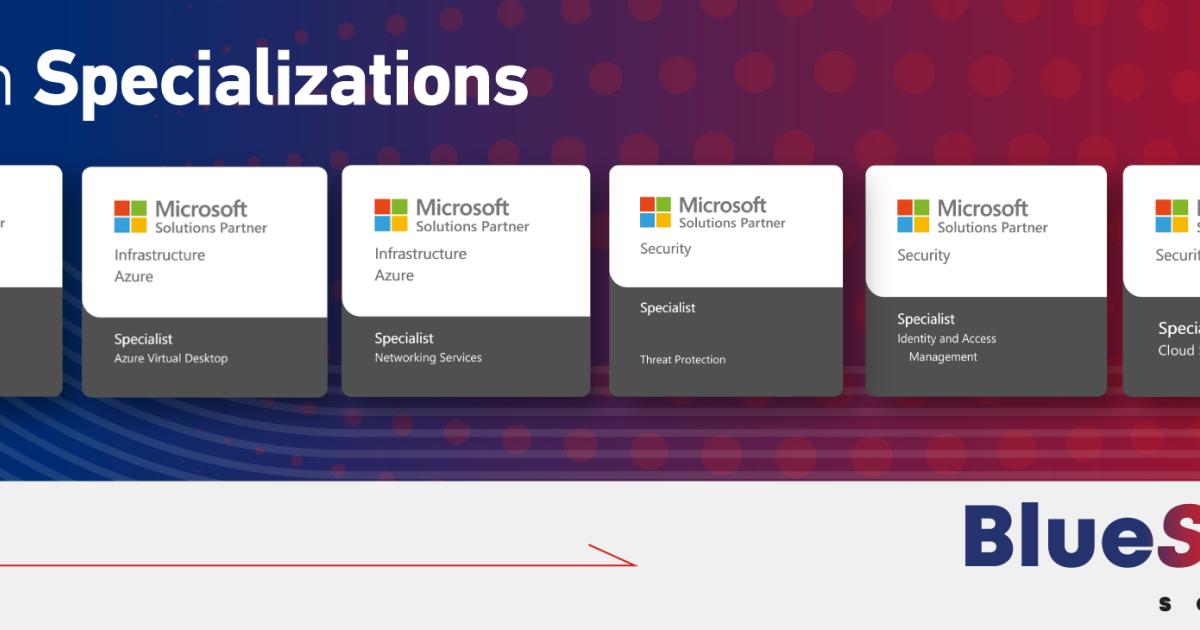The width and height of the screenshot is (1200, 630).
Task: Select the Microsoft logo on the Threat Protection badge
Action: pyautogui.click(x=656, y=212)
